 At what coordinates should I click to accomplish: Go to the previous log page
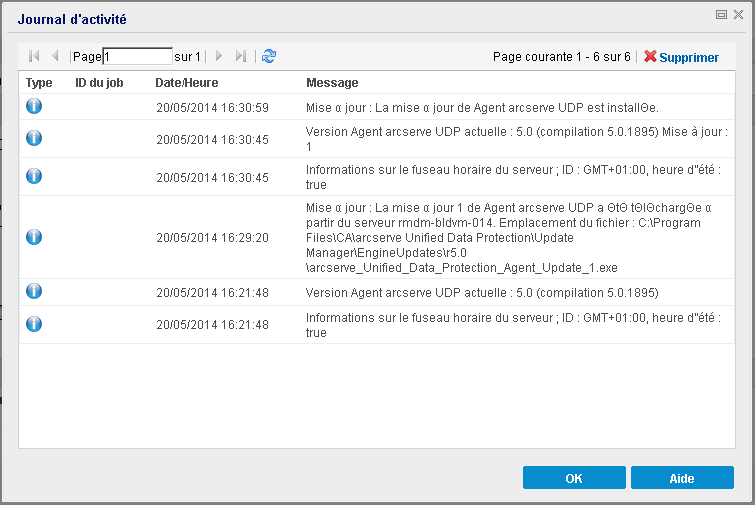click(x=55, y=57)
